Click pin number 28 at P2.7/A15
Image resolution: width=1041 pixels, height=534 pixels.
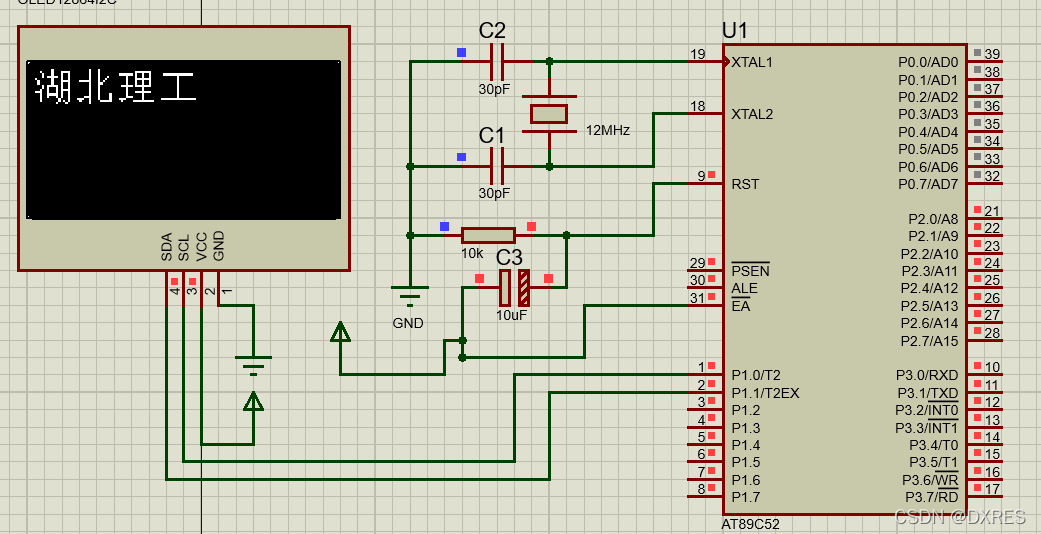point(993,332)
